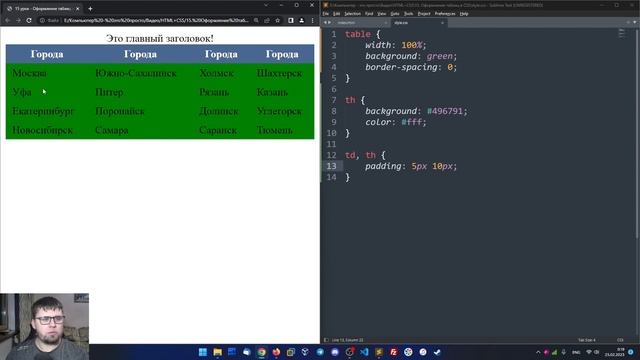Open the Goto menu in Sublime Text
The width and height of the screenshot is (640, 360).
point(395,13)
